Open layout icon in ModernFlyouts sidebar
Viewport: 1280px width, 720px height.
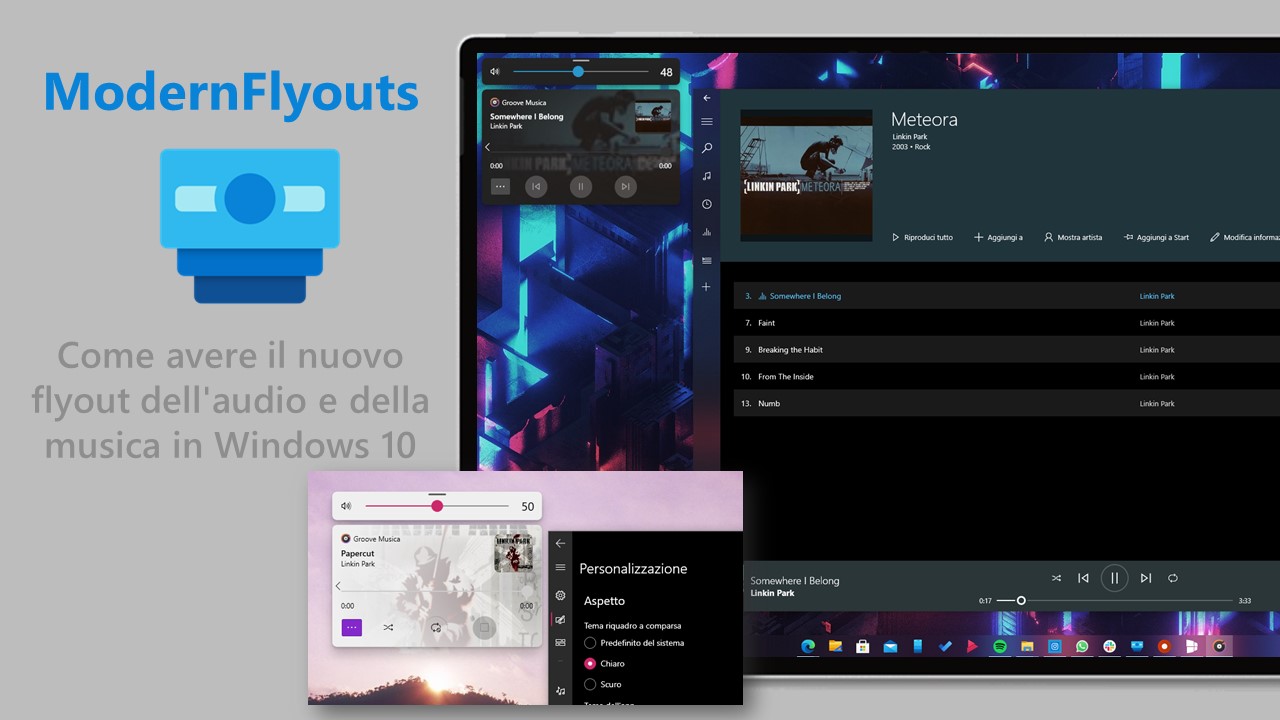[560, 643]
